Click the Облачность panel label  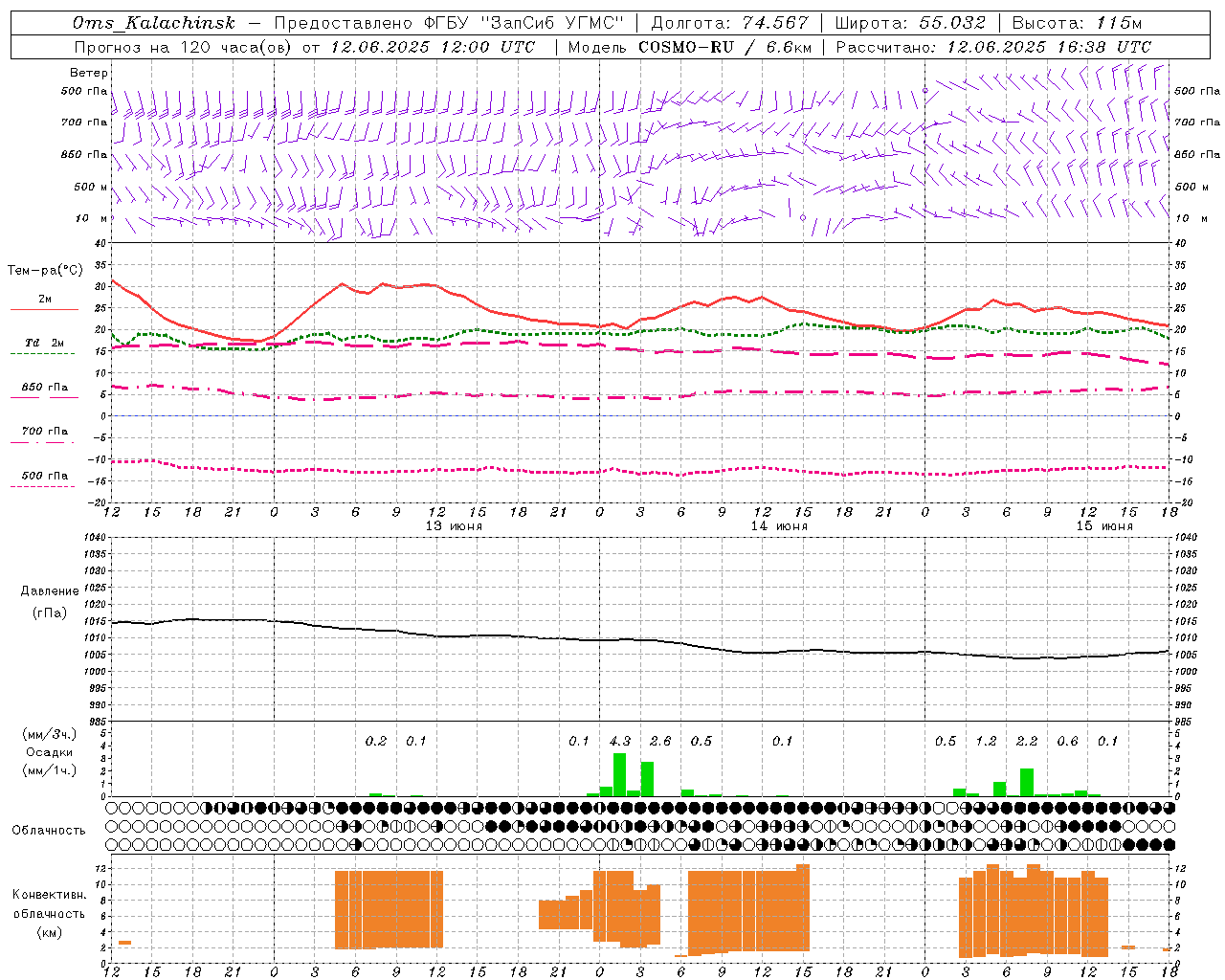coord(49,831)
